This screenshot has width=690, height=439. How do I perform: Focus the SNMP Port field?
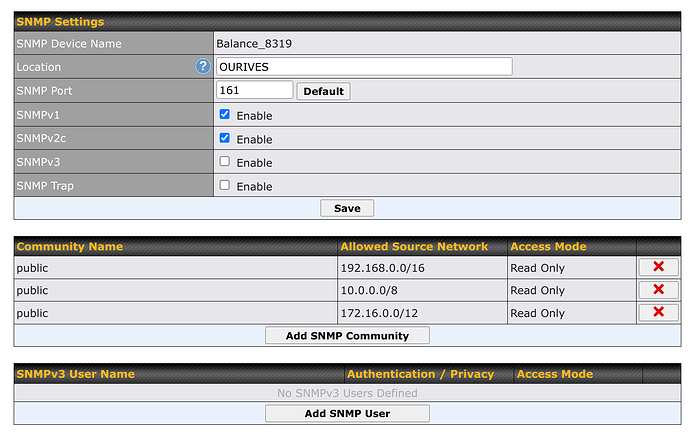coord(254,91)
